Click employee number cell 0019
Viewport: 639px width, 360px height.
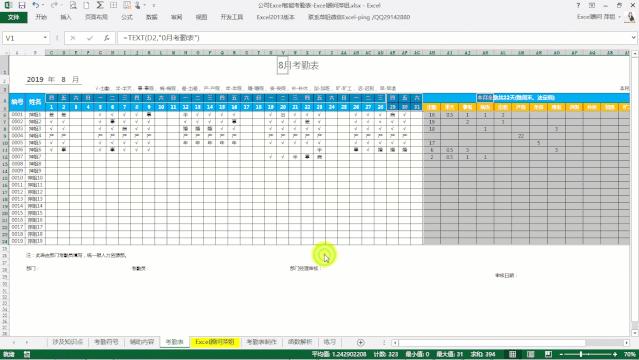(17, 241)
